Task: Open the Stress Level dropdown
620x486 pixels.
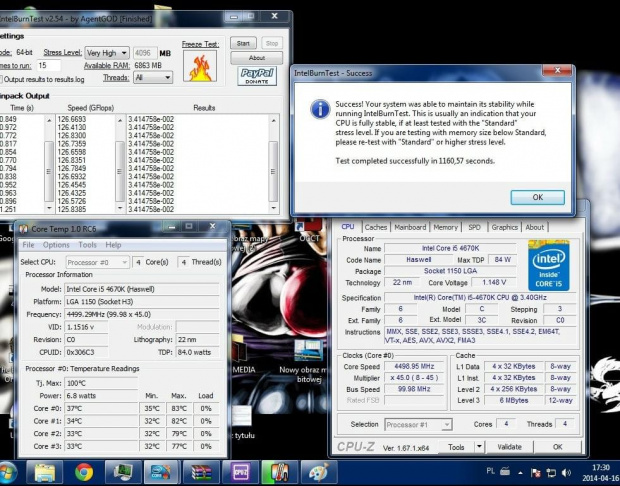Action: pos(106,53)
